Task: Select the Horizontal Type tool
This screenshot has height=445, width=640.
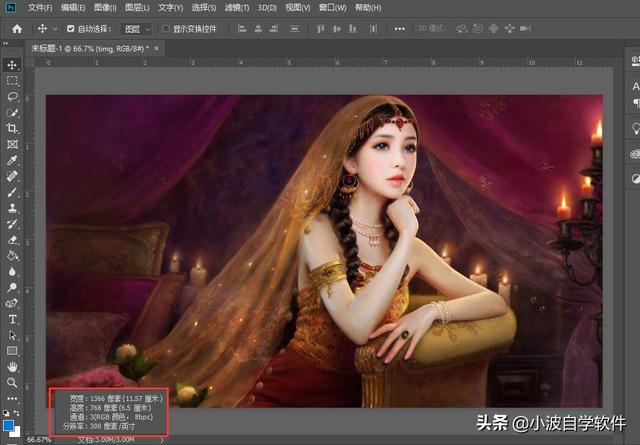Action: tap(12, 319)
